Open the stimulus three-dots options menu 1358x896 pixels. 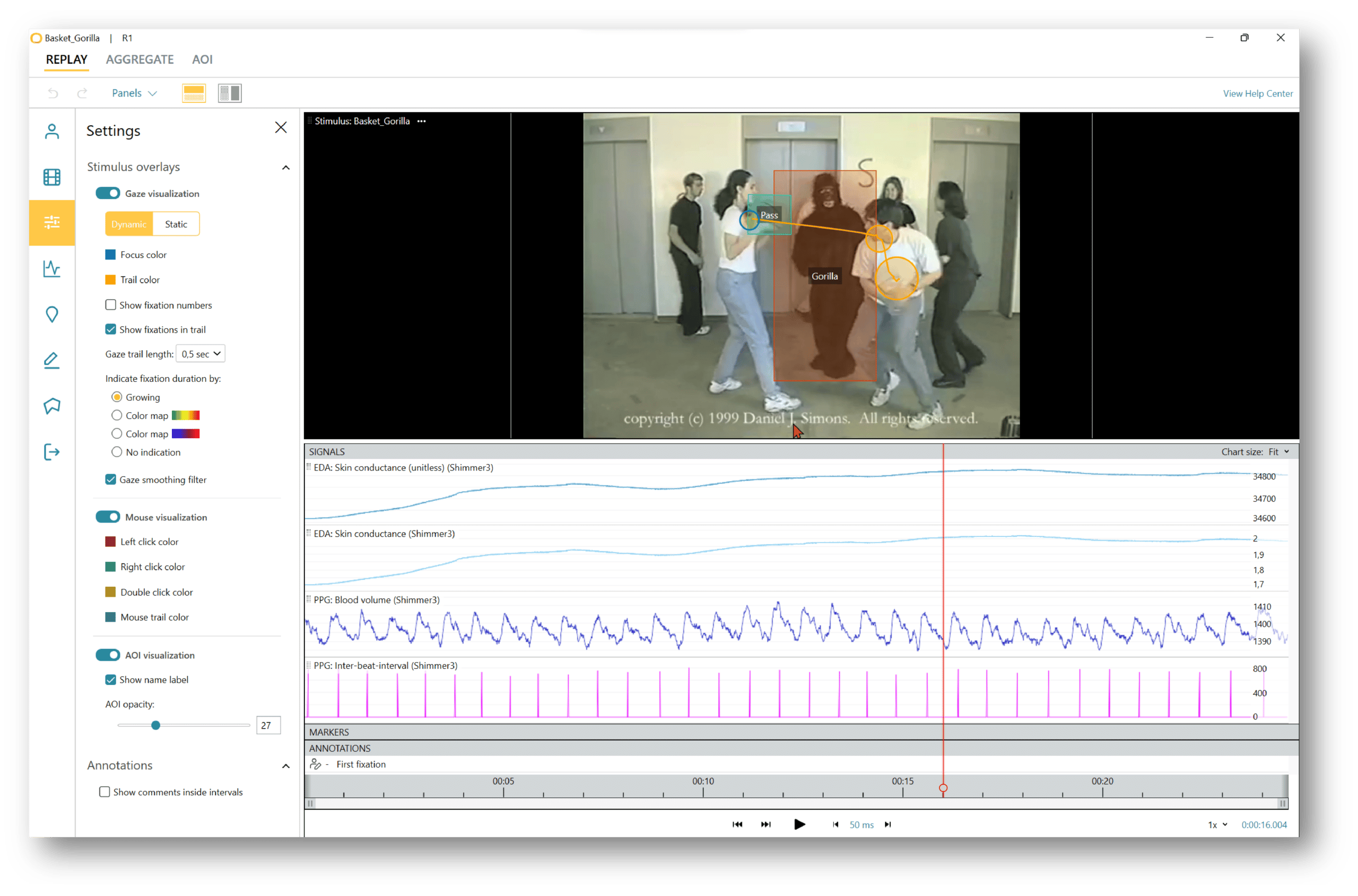click(422, 121)
